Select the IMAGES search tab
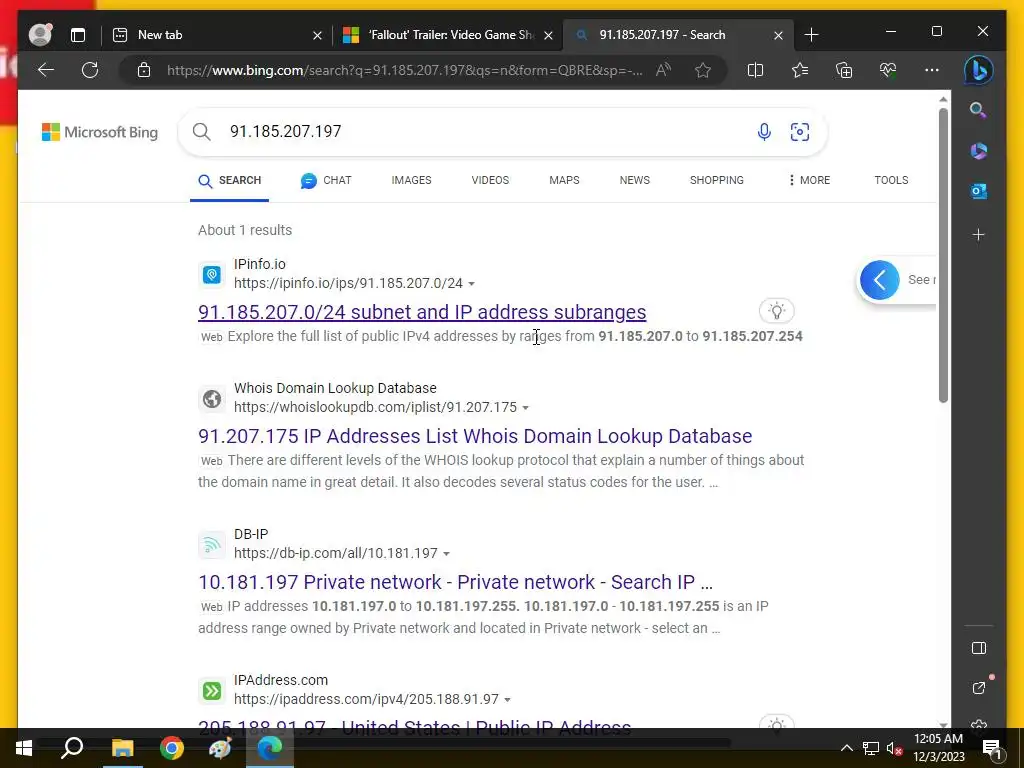The height and width of the screenshot is (768, 1024). (x=411, y=180)
